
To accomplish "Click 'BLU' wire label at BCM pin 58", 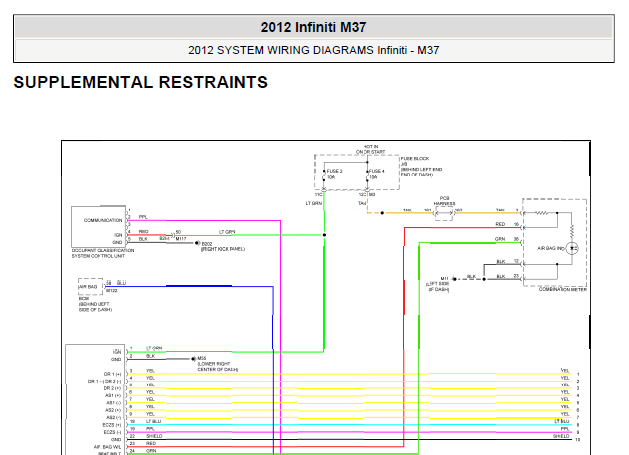I will (122, 283).
